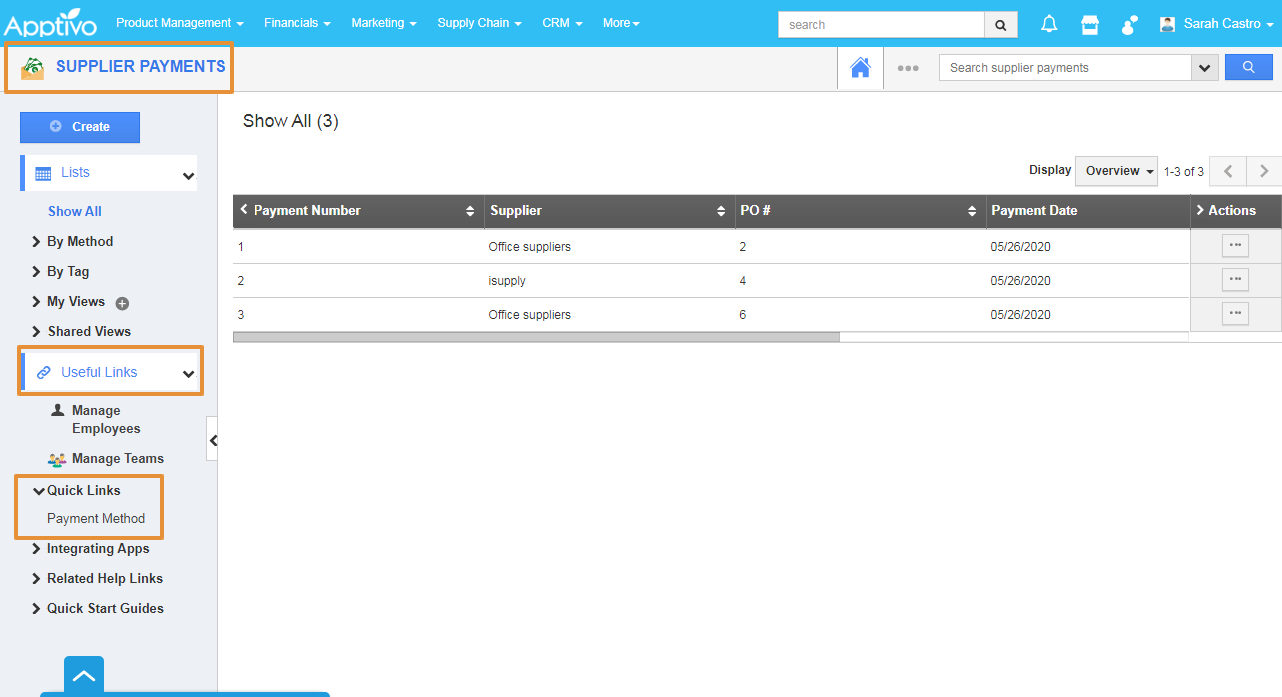Open the Financials menu
1282x697 pixels.
point(297,23)
